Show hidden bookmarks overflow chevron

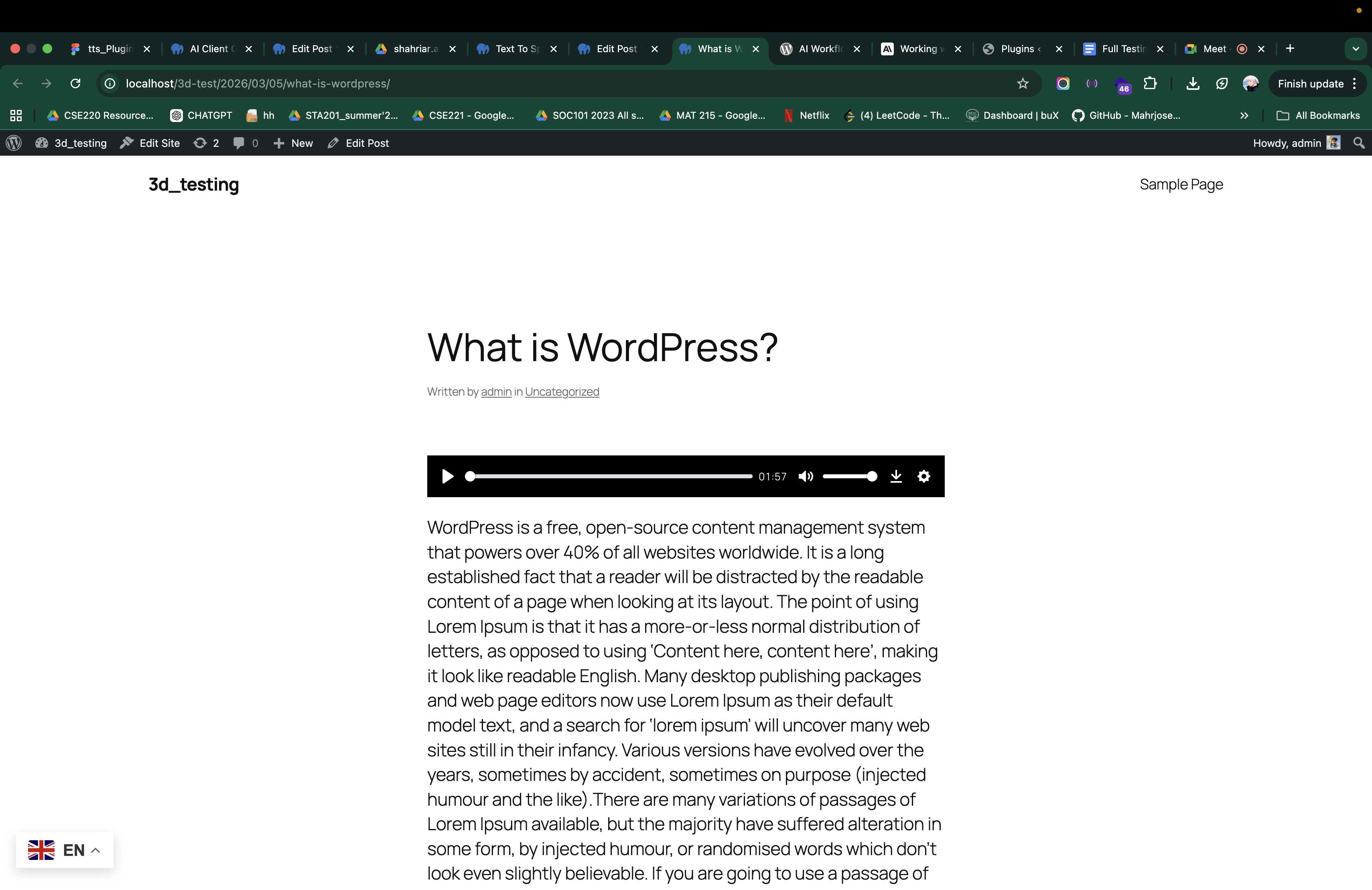click(1244, 115)
